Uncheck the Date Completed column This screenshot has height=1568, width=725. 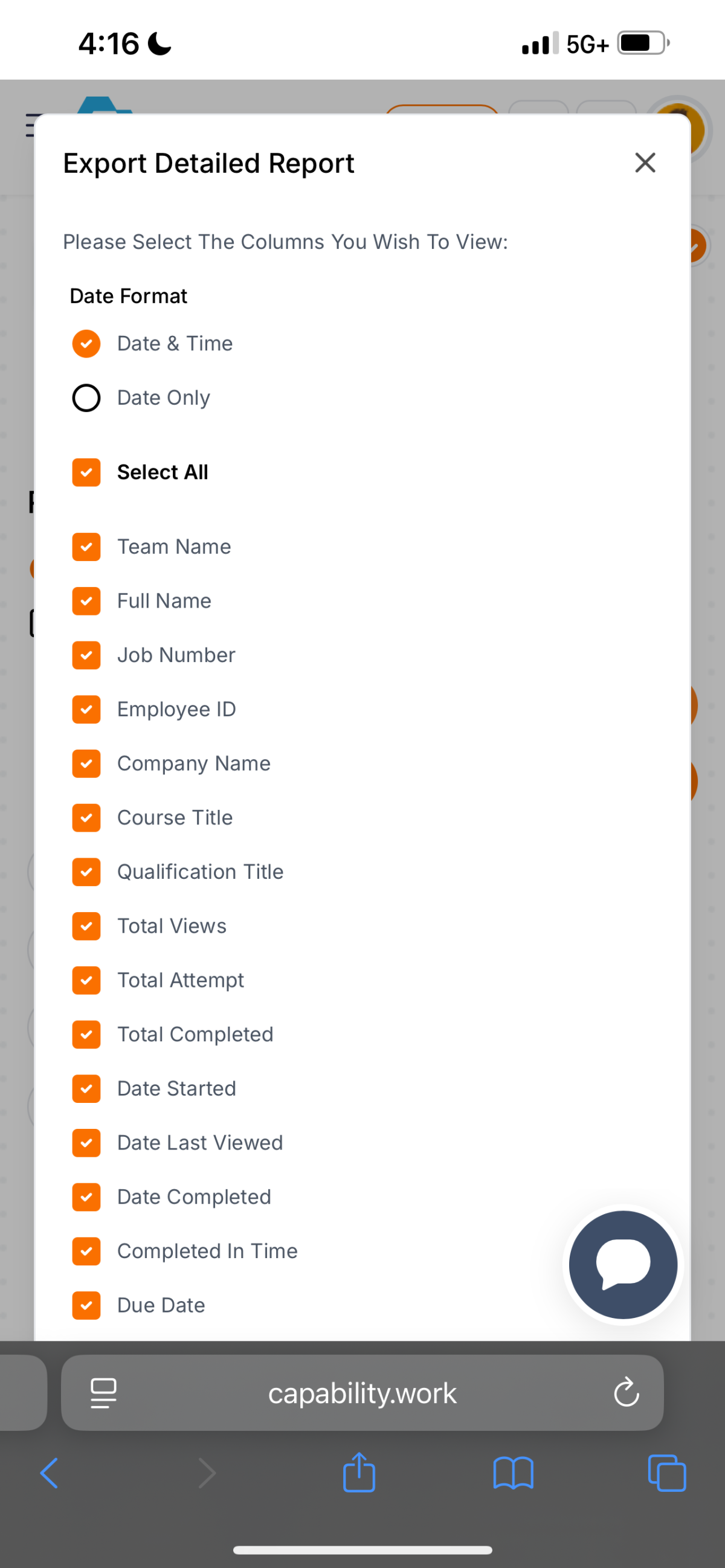(x=86, y=1197)
